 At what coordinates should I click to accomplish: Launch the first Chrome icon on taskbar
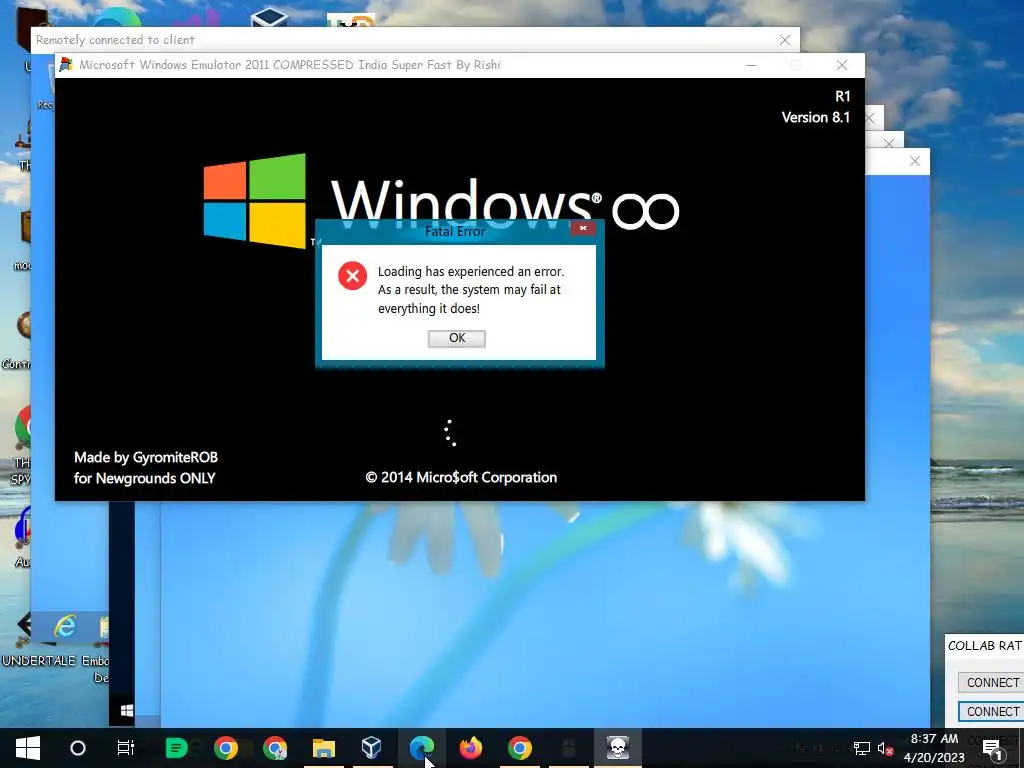[225, 748]
